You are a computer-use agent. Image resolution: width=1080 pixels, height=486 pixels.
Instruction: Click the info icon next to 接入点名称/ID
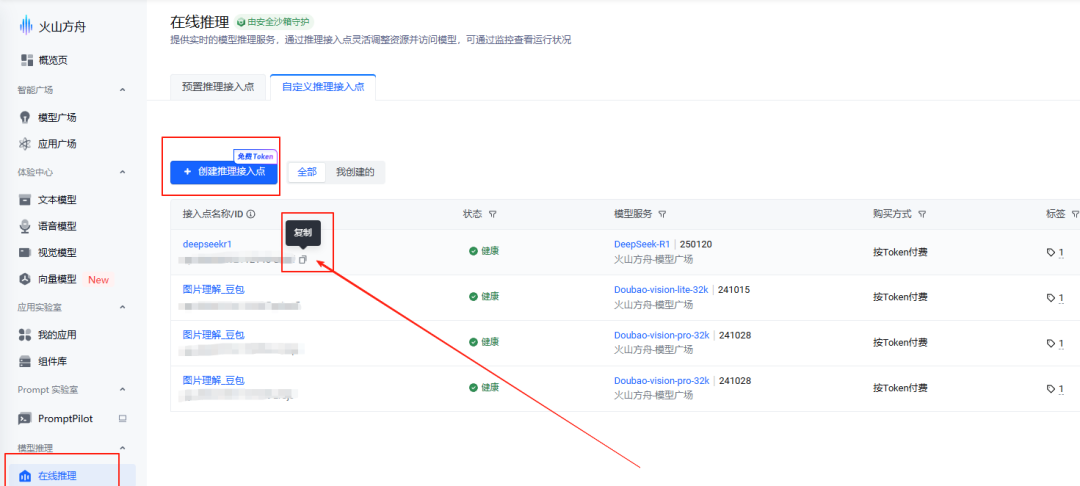coord(251,214)
